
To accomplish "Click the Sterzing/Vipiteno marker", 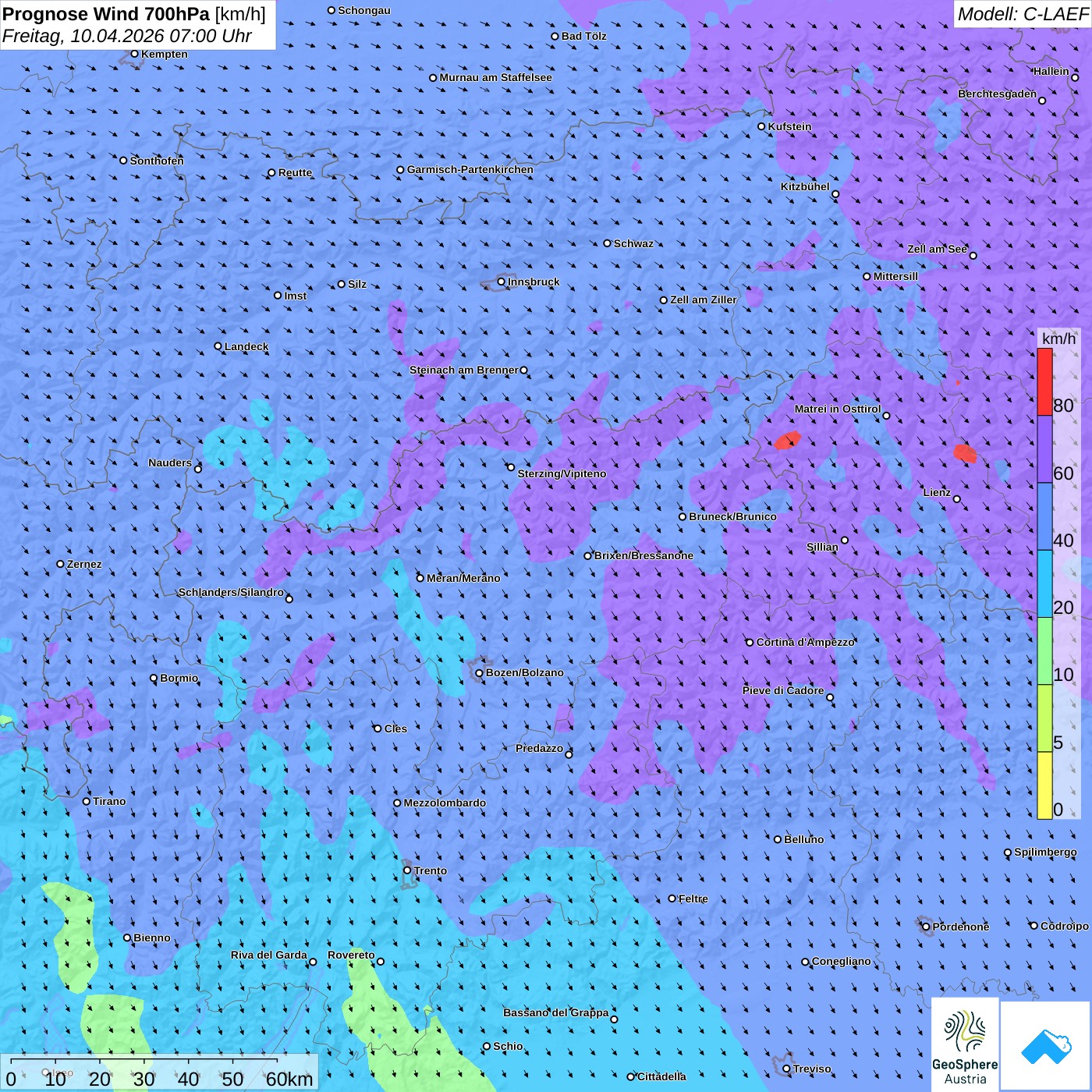I will pyautogui.click(x=511, y=467).
